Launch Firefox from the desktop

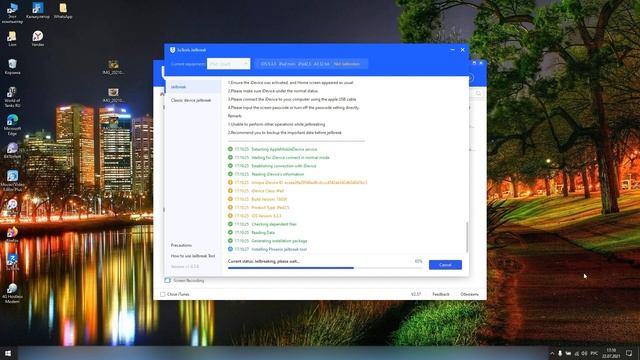click(x=12, y=235)
